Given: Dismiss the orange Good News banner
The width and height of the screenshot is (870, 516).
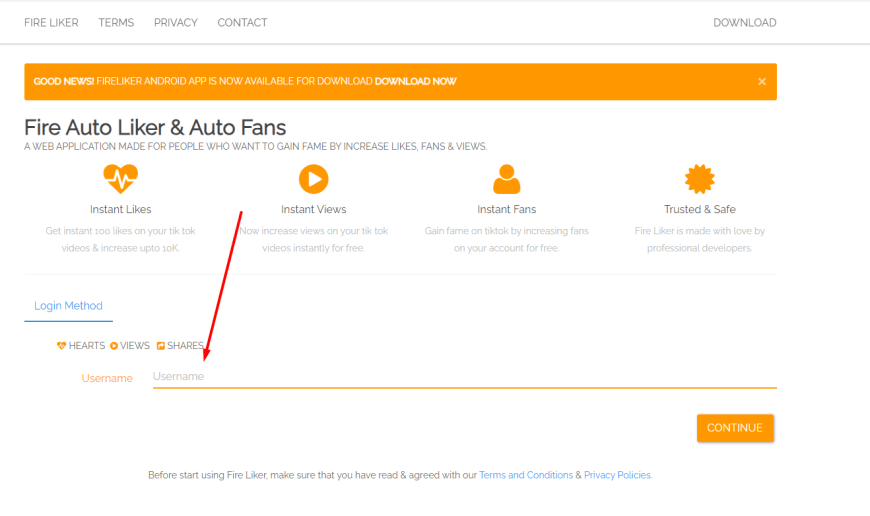Looking at the screenshot, I should point(762,82).
